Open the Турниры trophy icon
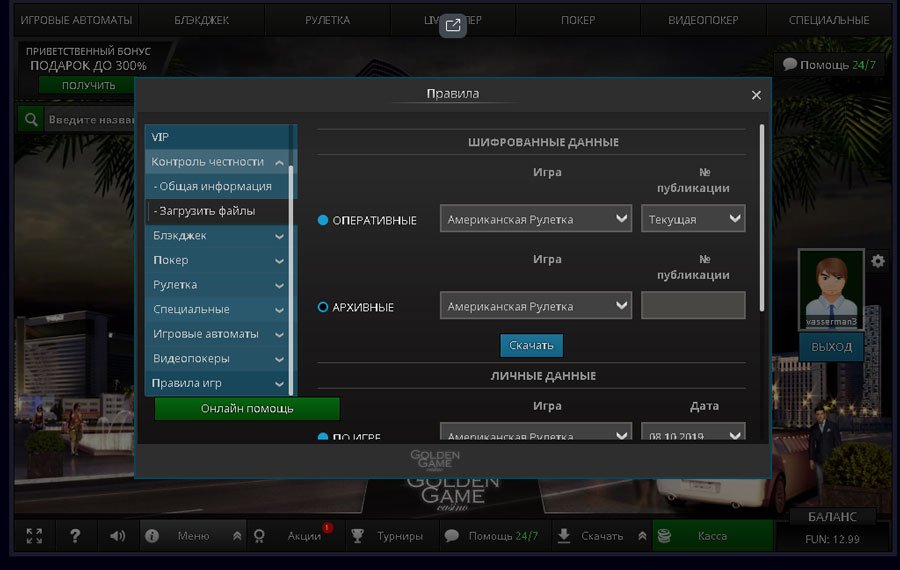The width and height of the screenshot is (900, 570). [x=357, y=536]
